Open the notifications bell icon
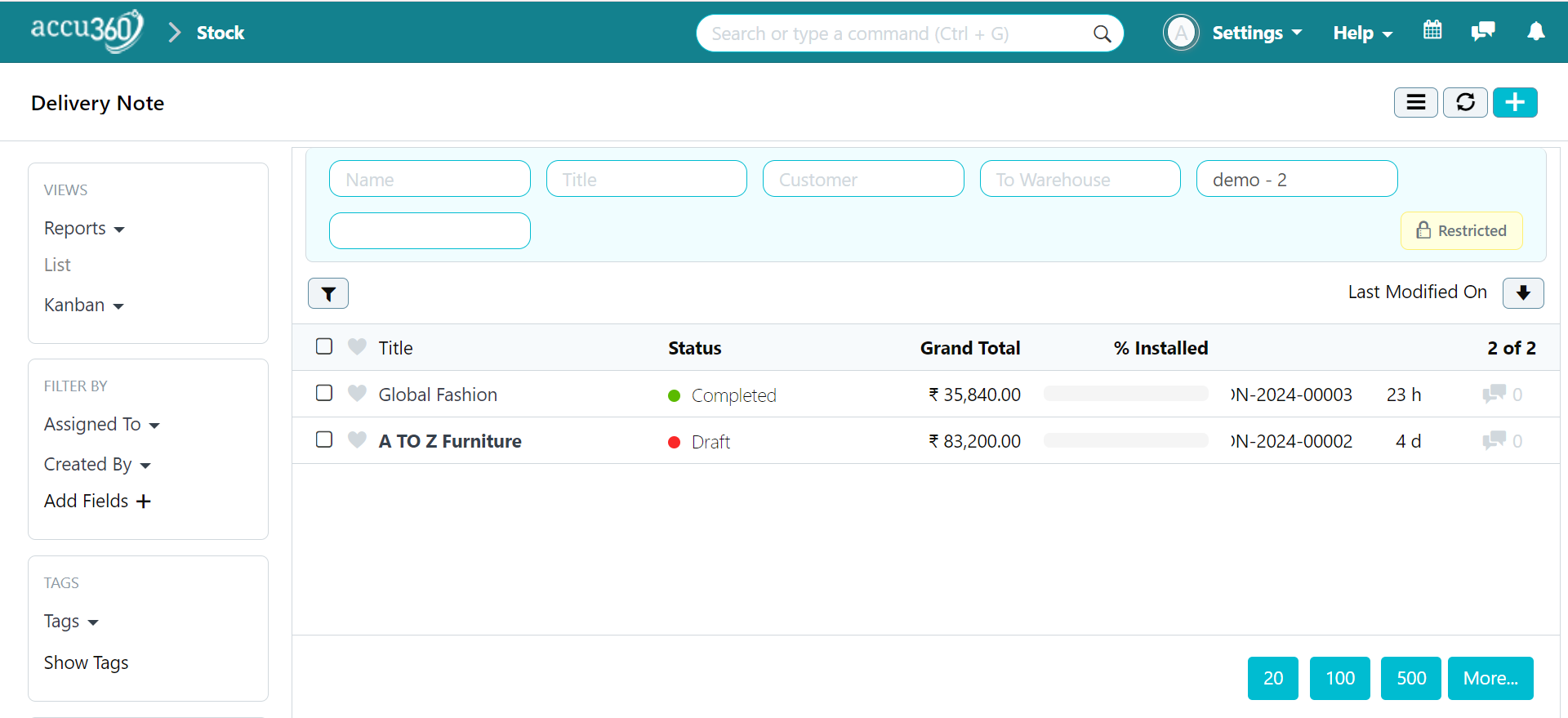 (1535, 31)
